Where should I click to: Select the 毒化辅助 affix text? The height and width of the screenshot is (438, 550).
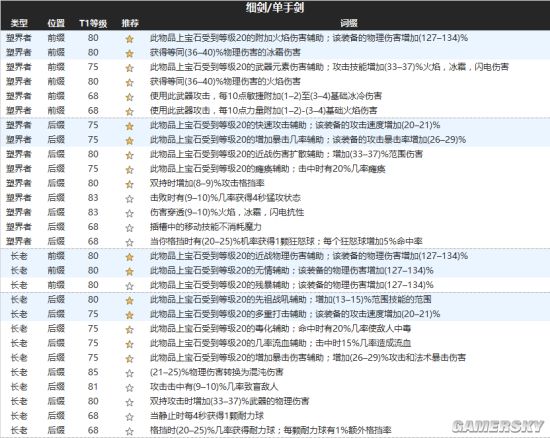point(280,329)
